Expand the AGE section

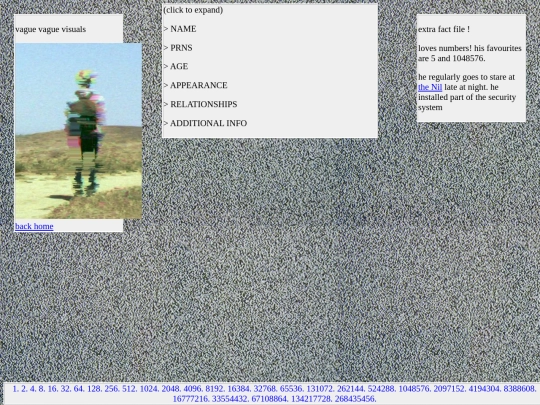tap(176, 66)
